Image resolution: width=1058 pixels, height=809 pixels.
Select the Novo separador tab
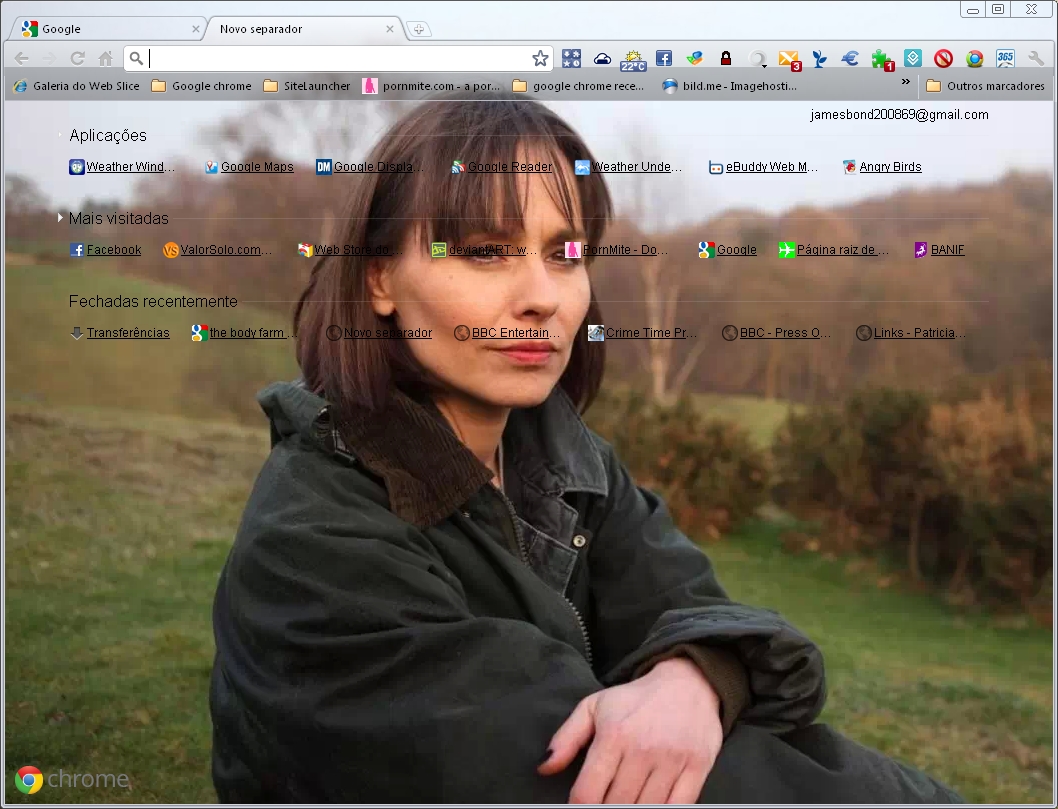[304, 29]
